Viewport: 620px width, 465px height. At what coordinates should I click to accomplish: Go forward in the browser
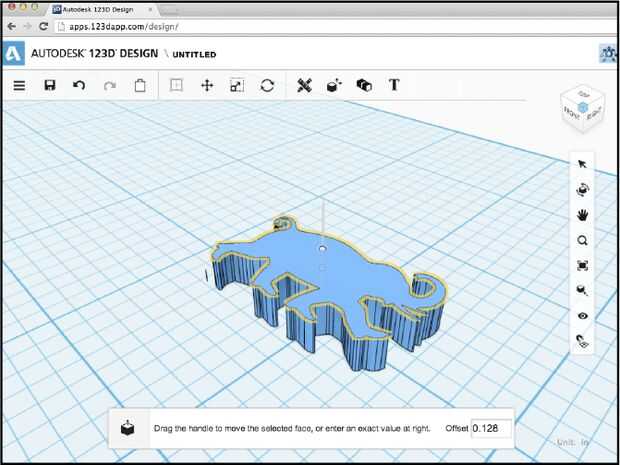[28, 26]
